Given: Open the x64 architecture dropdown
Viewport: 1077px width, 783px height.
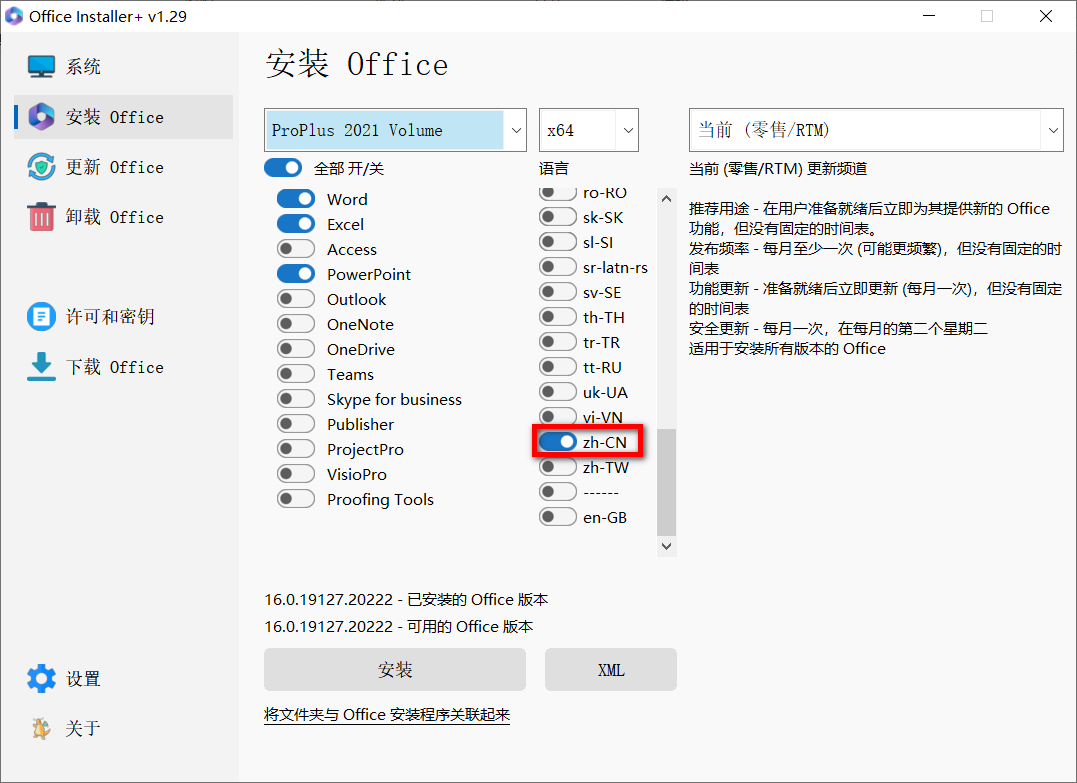Looking at the screenshot, I should tap(589, 130).
